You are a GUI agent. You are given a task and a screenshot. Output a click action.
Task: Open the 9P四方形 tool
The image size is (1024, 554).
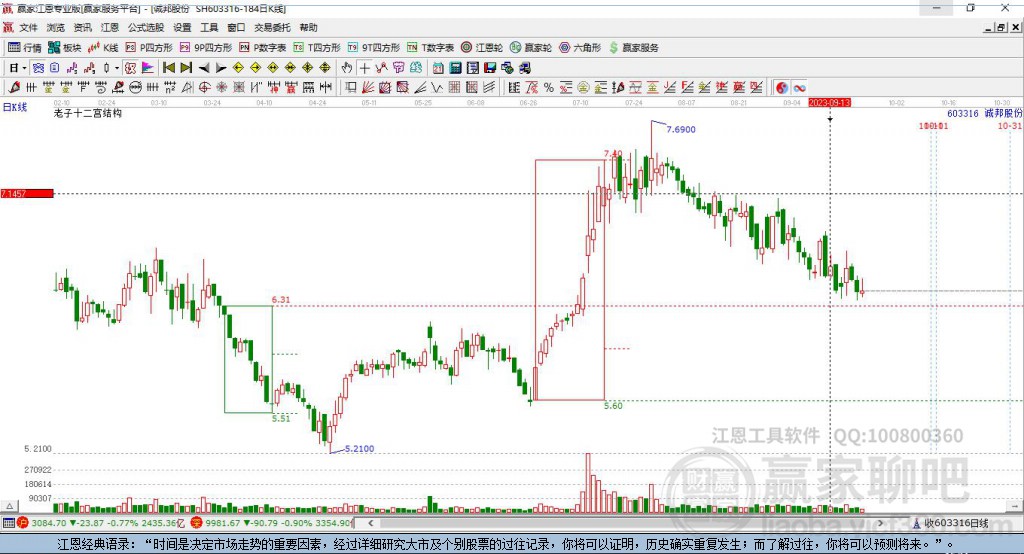[x=206, y=48]
